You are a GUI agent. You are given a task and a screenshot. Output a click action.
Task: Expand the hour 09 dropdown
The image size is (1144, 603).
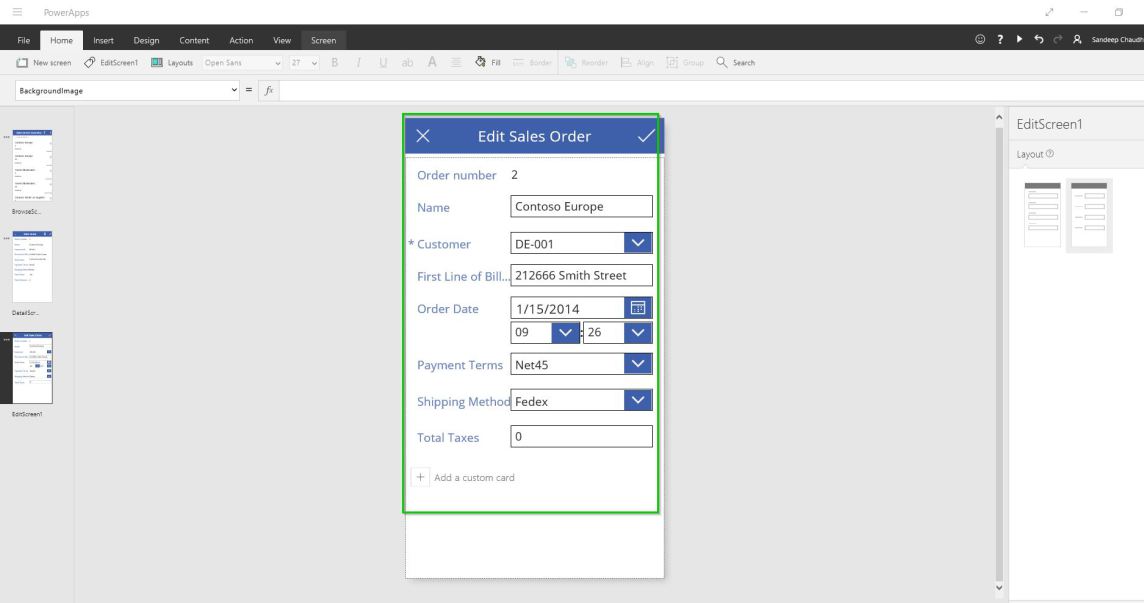(x=565, y=332)
